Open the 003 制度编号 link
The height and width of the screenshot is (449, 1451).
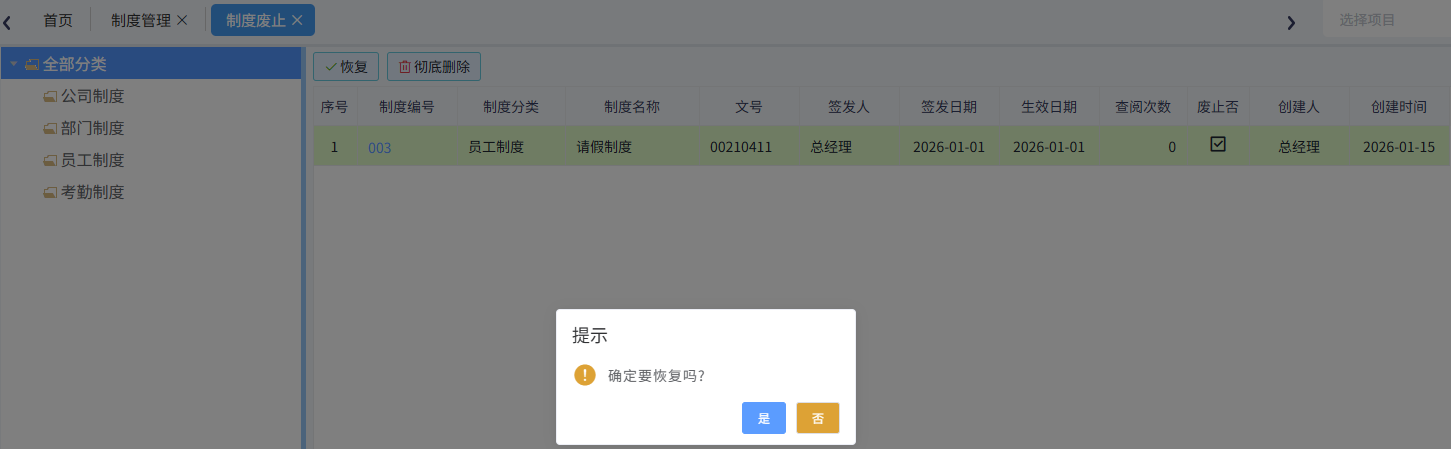pyautogui.click(x=379, y=148)
